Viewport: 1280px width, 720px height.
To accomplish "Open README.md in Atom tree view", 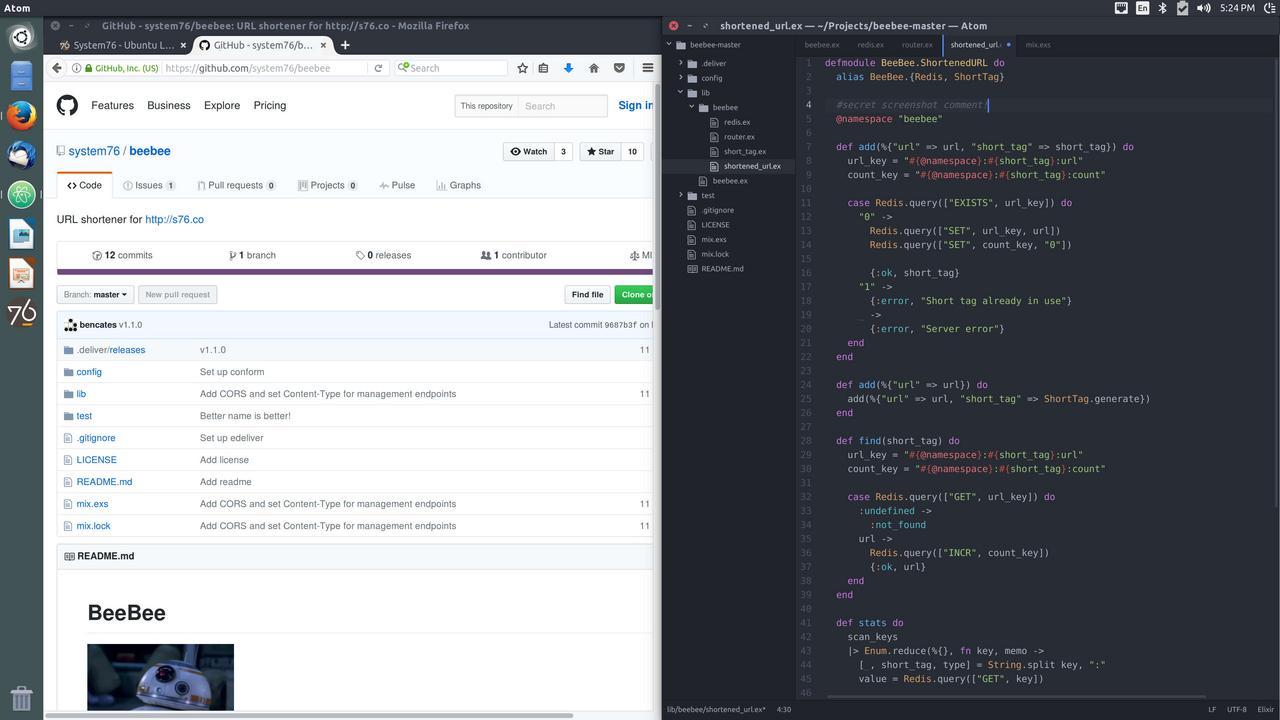I will pos(722,269).
